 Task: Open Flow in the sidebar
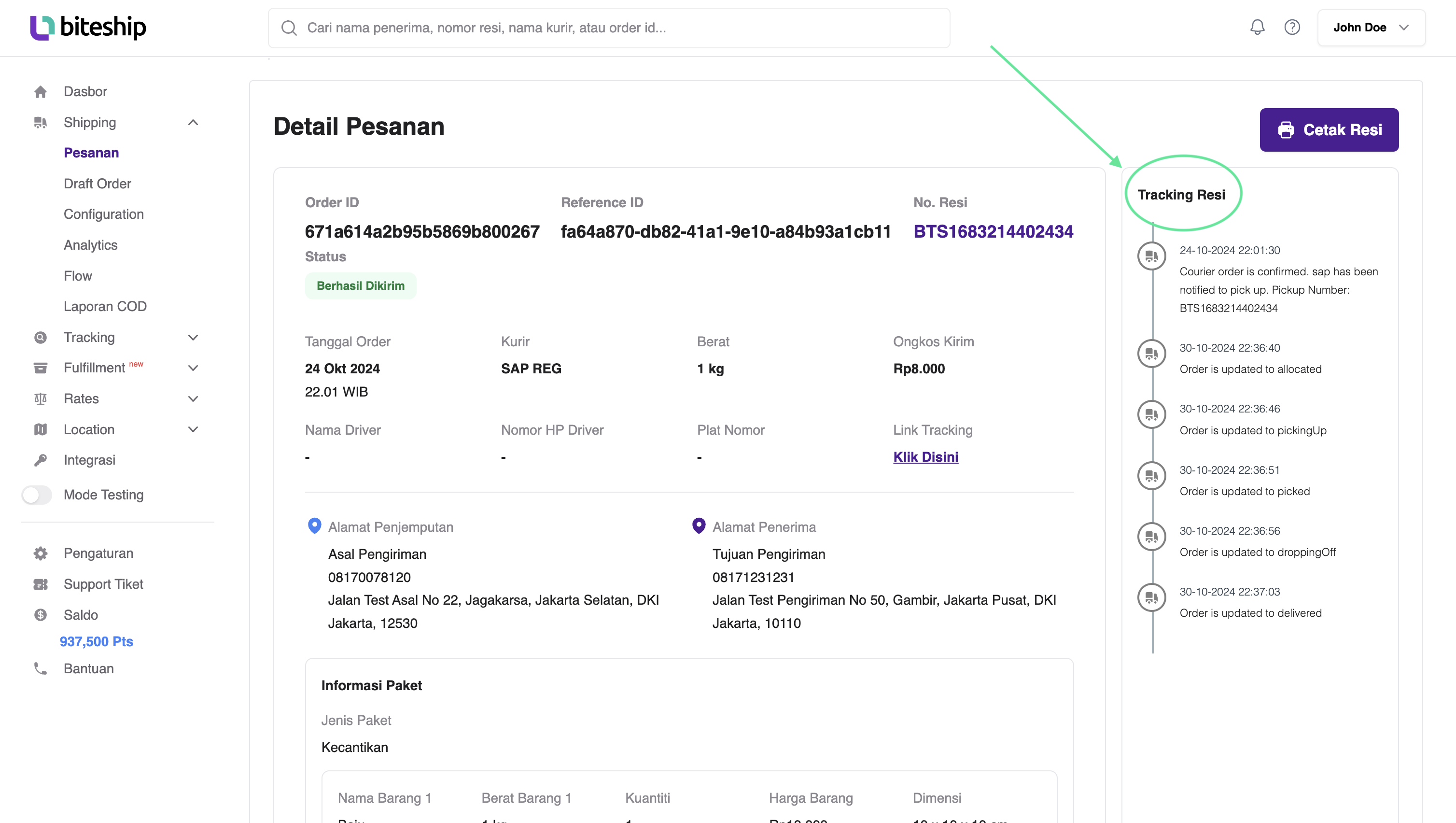click(77, 276)
